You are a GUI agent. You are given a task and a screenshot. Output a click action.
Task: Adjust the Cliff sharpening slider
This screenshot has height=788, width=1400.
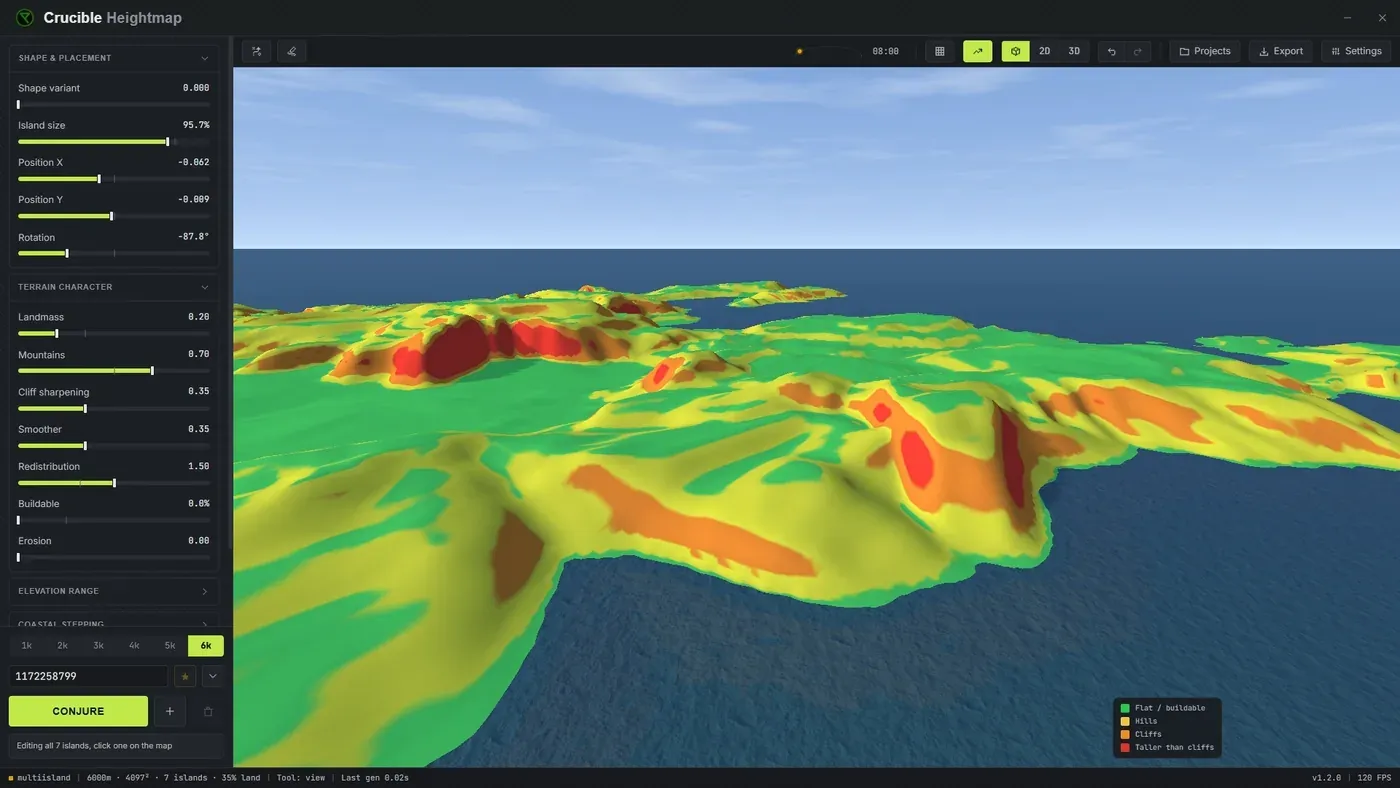114,408
